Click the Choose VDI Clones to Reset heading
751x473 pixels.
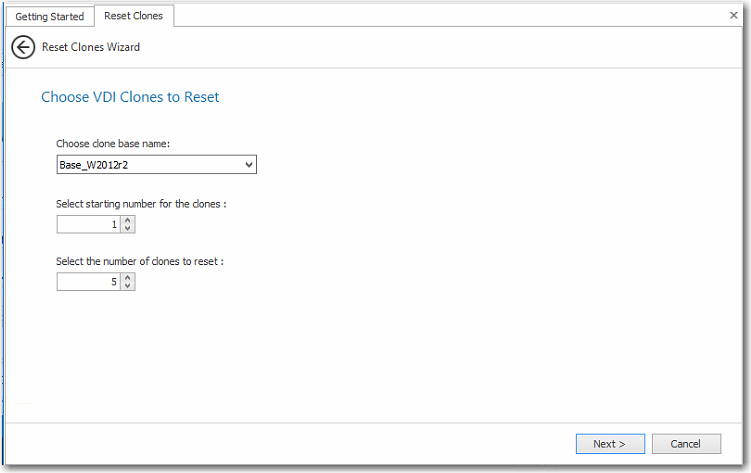(130, 97)
